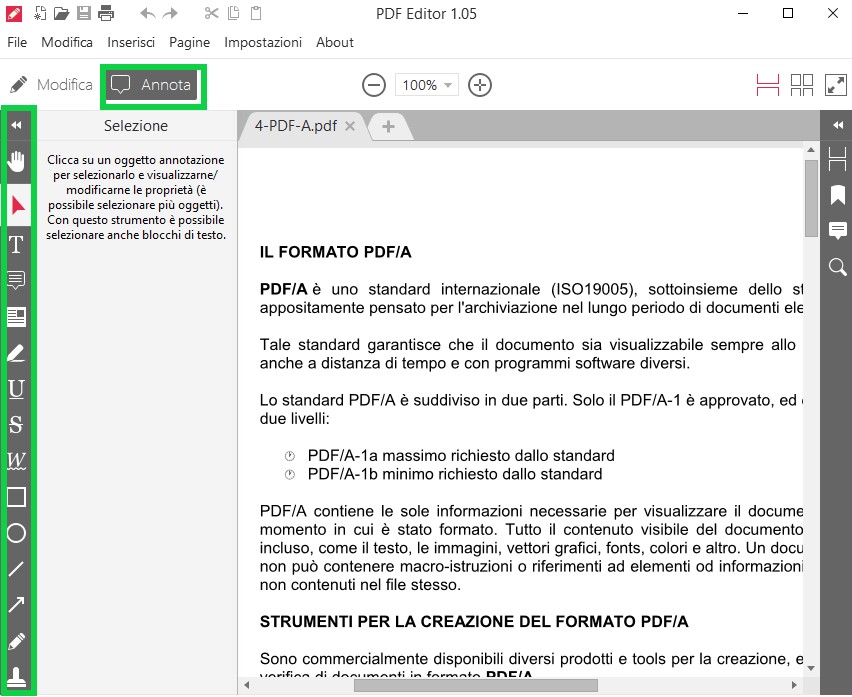The width and height of the screenshot is (852, 697).
Task: Click the scroll down arrow
Action: [x=811, y=668]
